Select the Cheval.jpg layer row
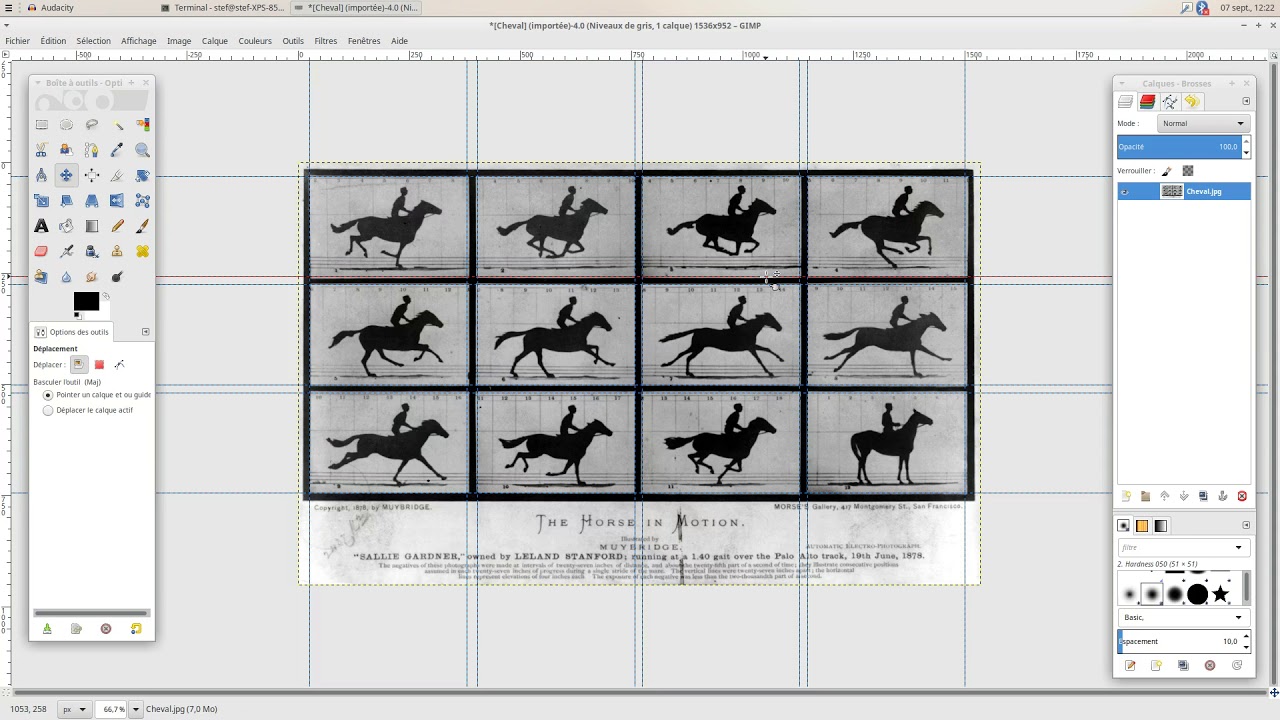The image size is (1280, 720). 1184,191
